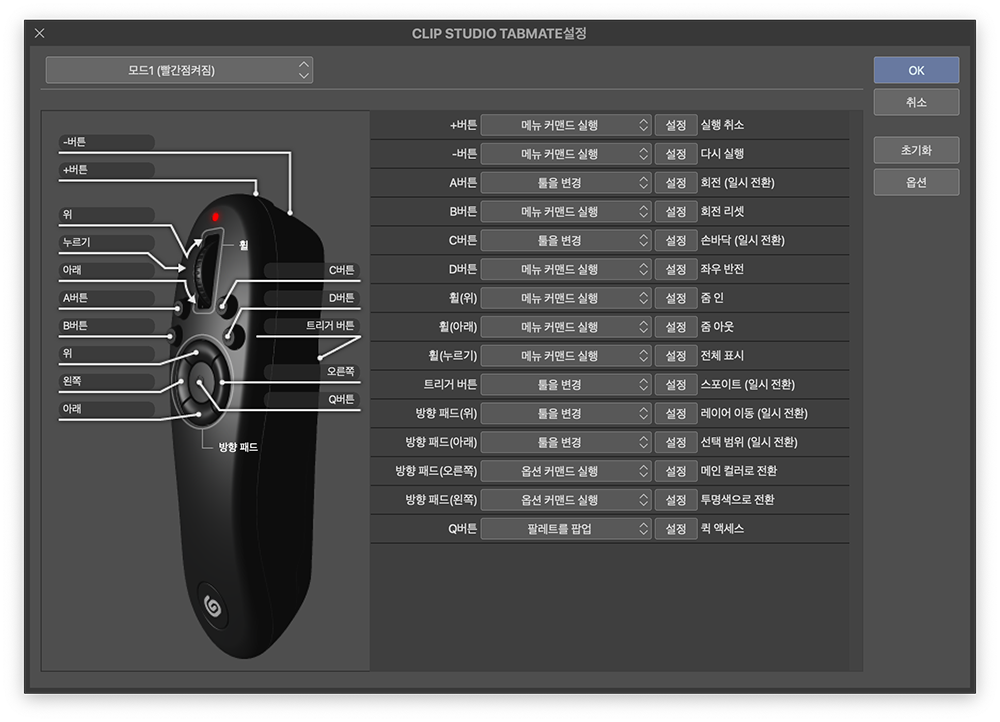Click the OK button
The width and height of the screenshot is (1000, 722).
(916, 70)
